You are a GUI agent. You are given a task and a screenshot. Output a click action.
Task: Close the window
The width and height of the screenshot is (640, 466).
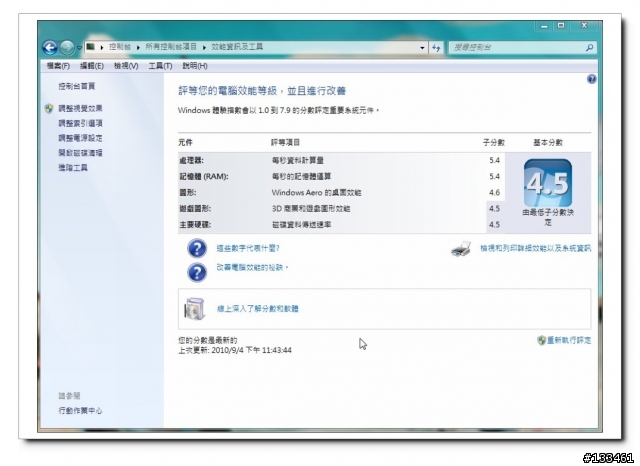coord(584,26)
